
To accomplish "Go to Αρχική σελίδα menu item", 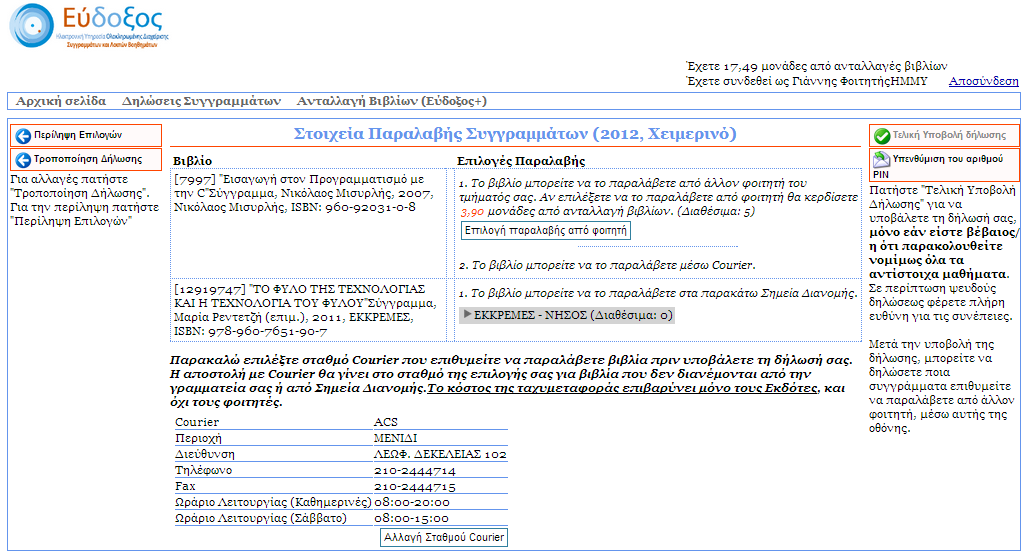I will [61, 101].
